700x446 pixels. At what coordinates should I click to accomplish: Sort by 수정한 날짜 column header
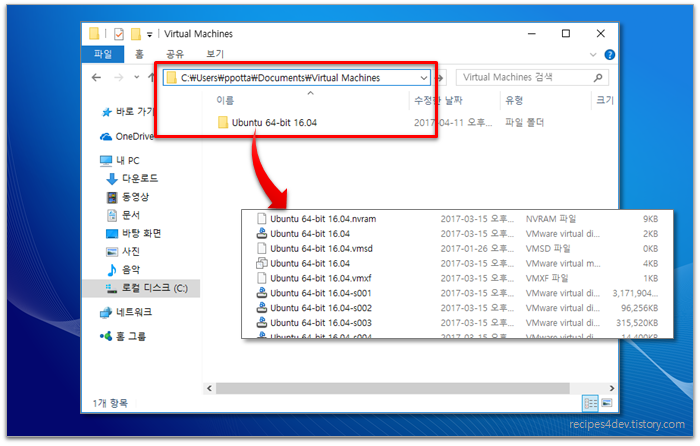[x=438, y=100]
